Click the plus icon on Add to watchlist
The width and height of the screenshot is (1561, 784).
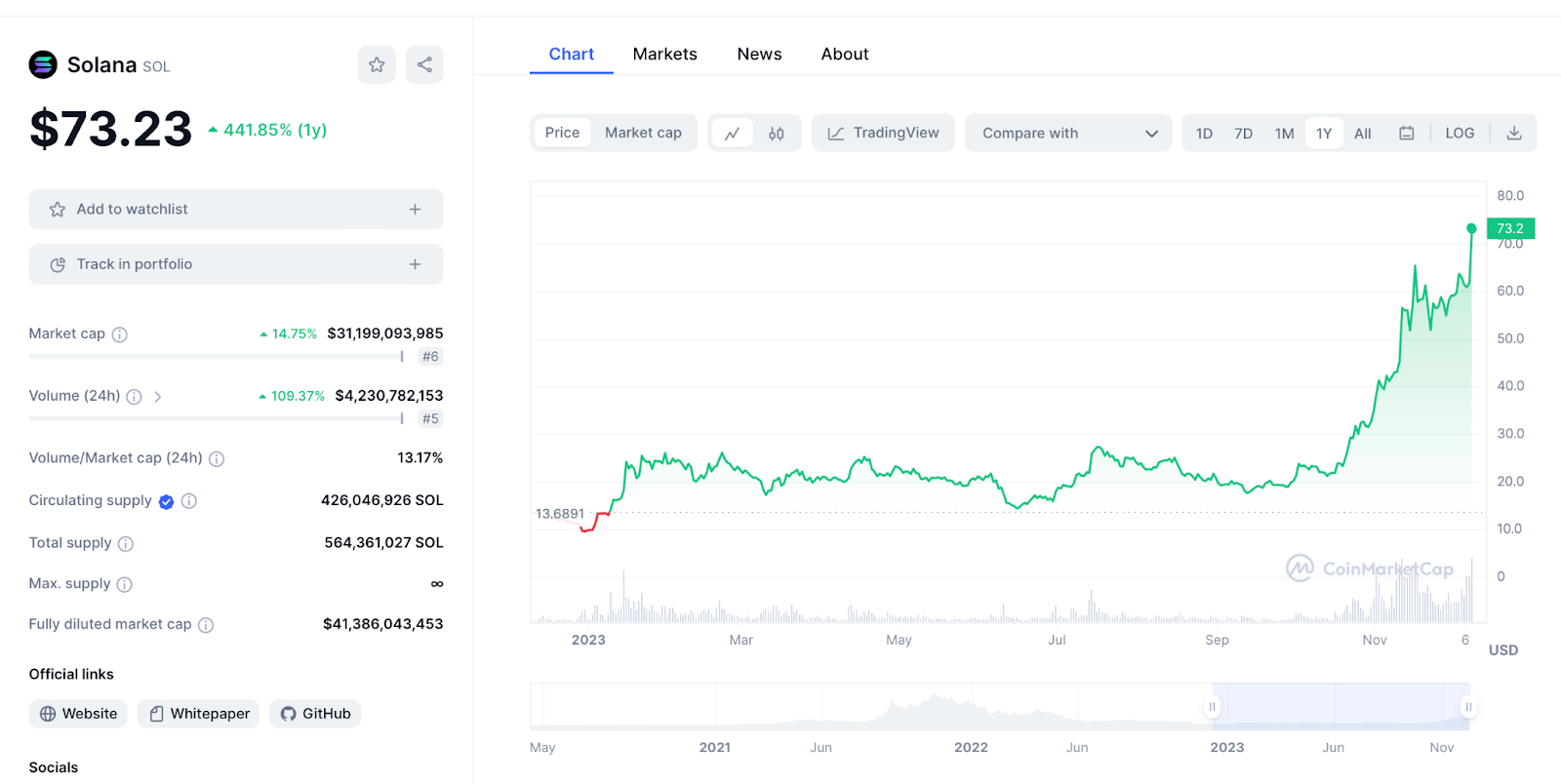point(415,210)
